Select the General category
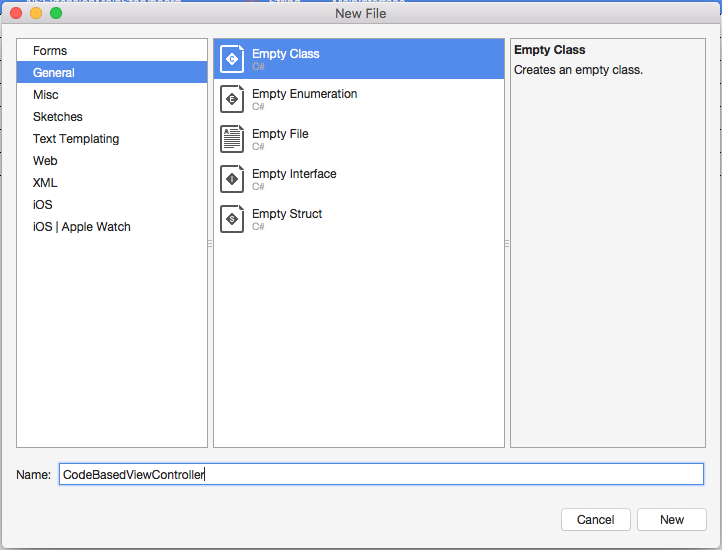Viewport: 722px width, 550px height. tap(112, 72)
